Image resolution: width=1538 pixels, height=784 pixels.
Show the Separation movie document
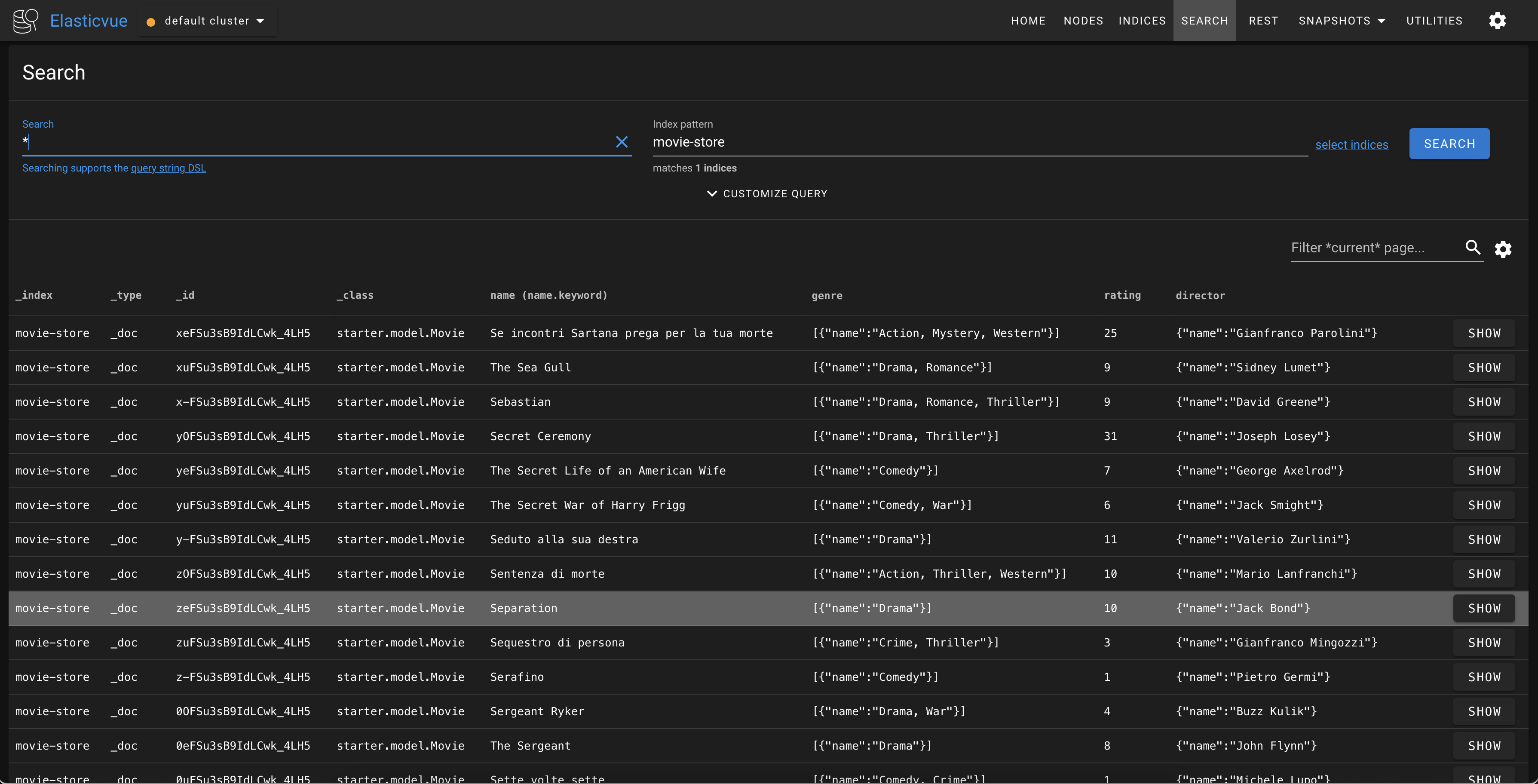1484,609
